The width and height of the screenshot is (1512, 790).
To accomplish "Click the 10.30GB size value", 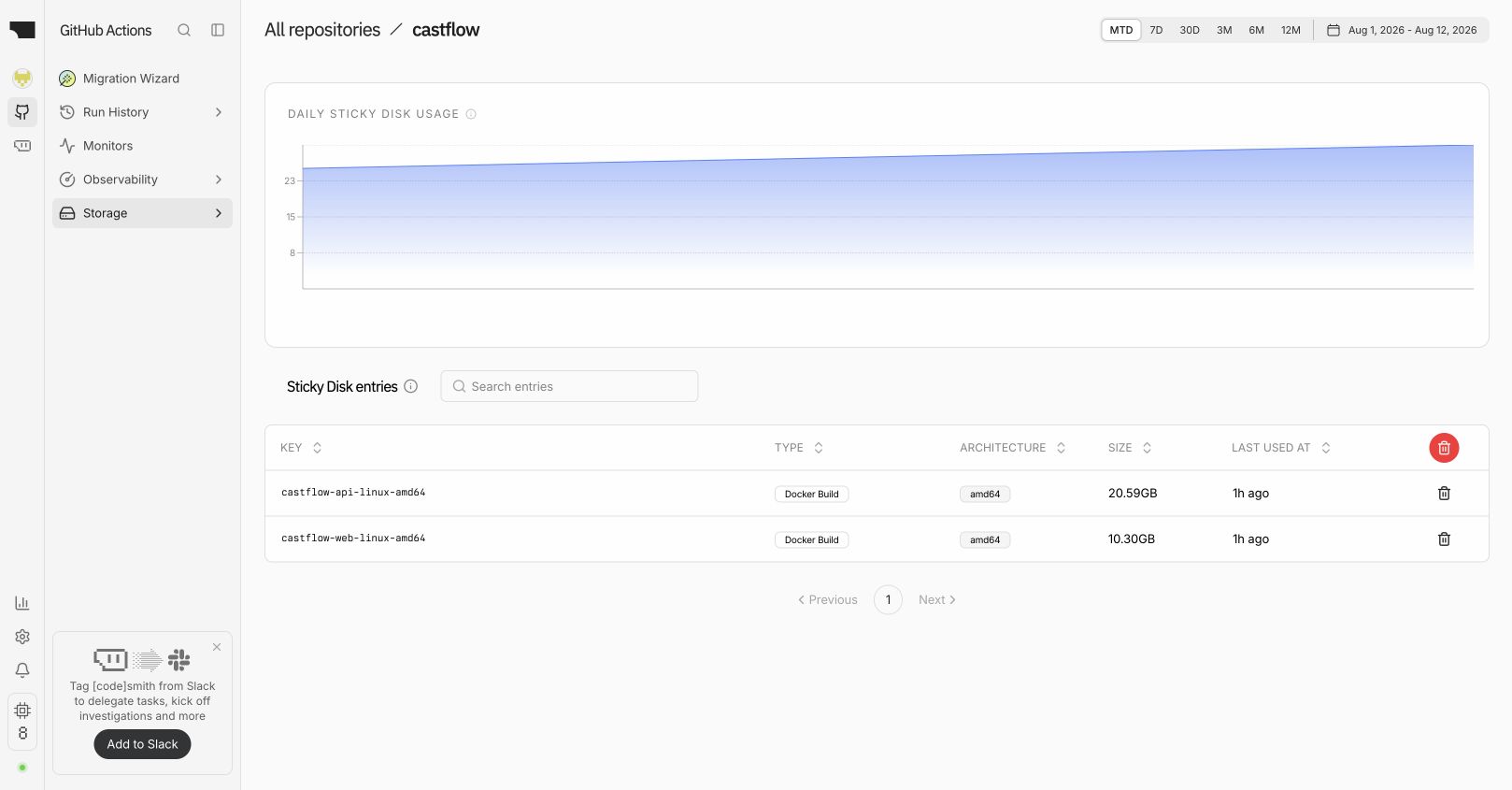I will pyautogui.click(x=1132, y=539).
